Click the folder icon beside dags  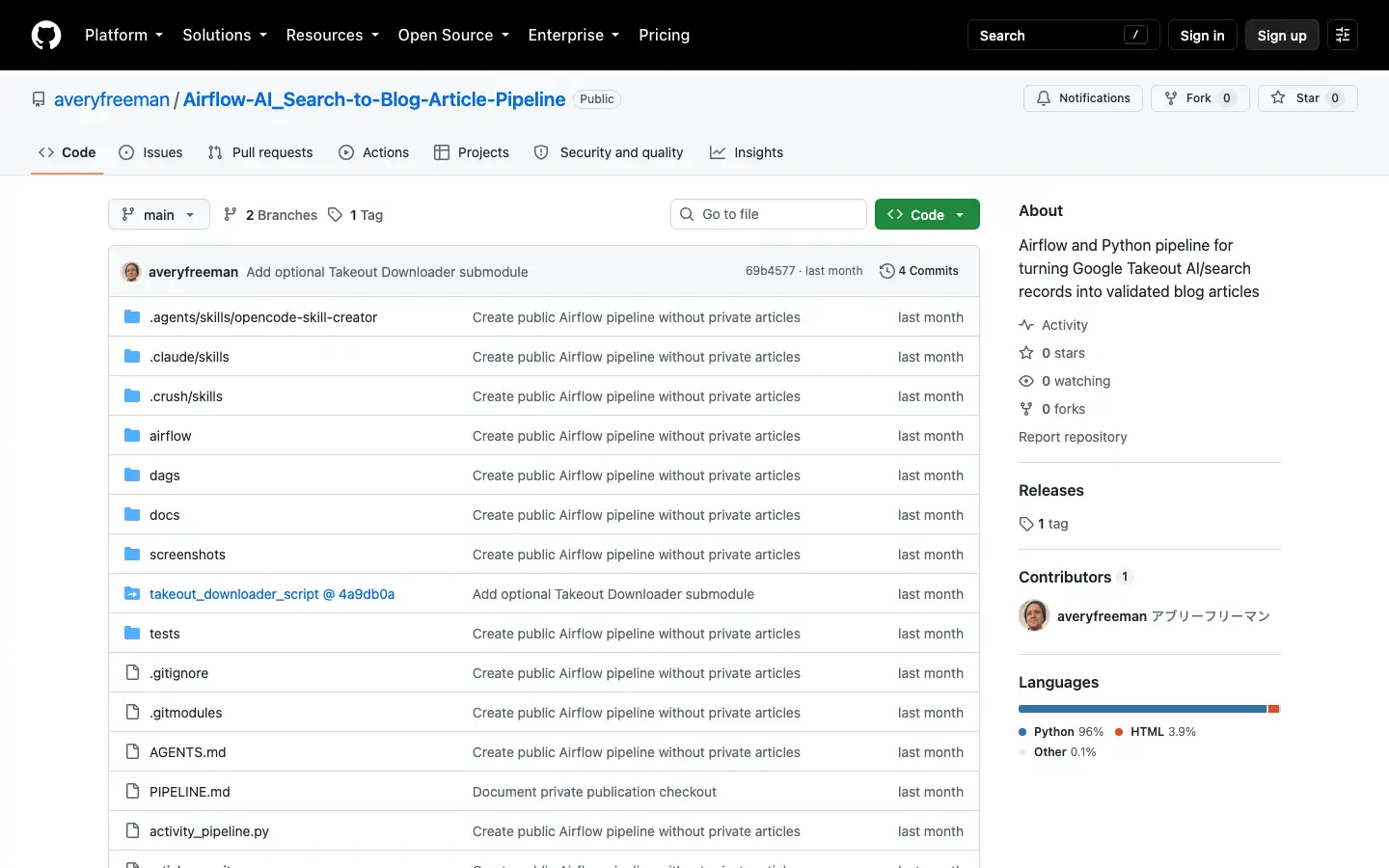pos(132,475)
